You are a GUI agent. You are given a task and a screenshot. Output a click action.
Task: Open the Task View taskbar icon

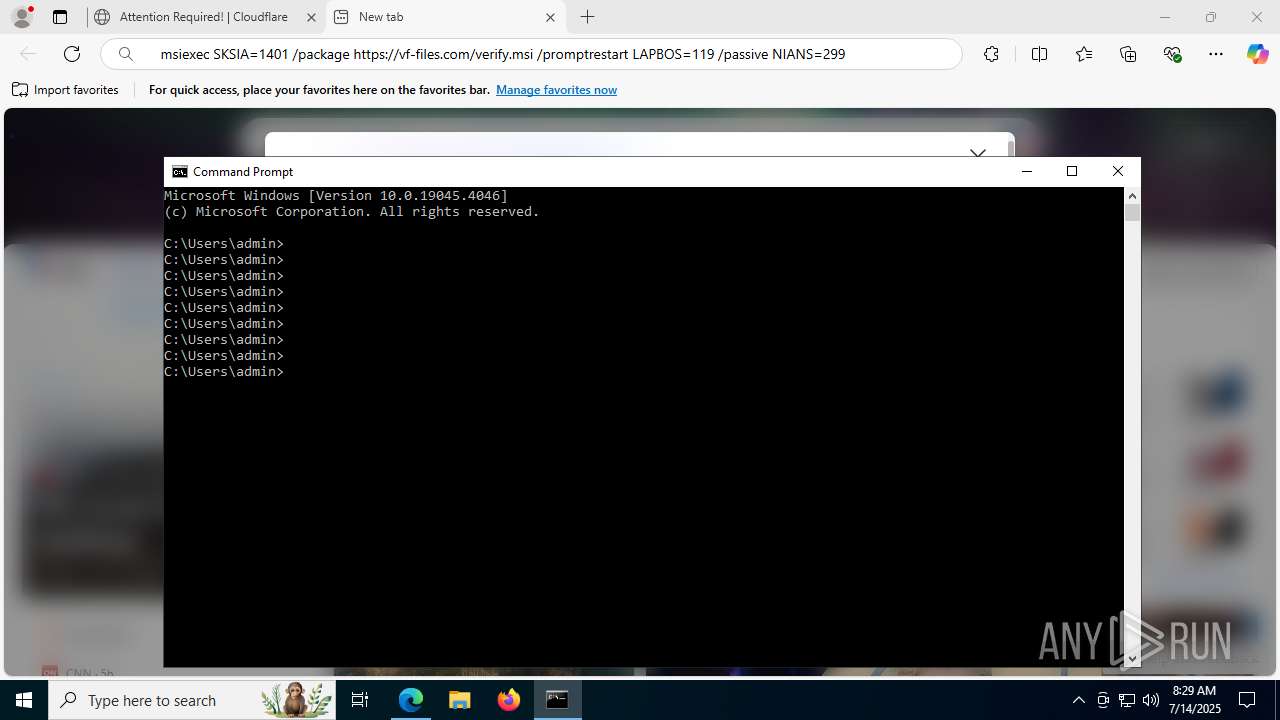(361, 700)
